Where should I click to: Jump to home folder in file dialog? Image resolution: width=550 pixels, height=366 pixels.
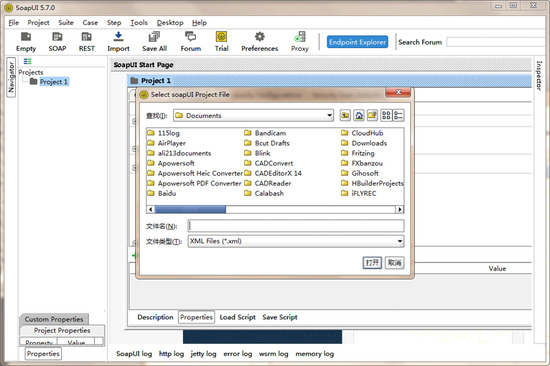point(359,115)
